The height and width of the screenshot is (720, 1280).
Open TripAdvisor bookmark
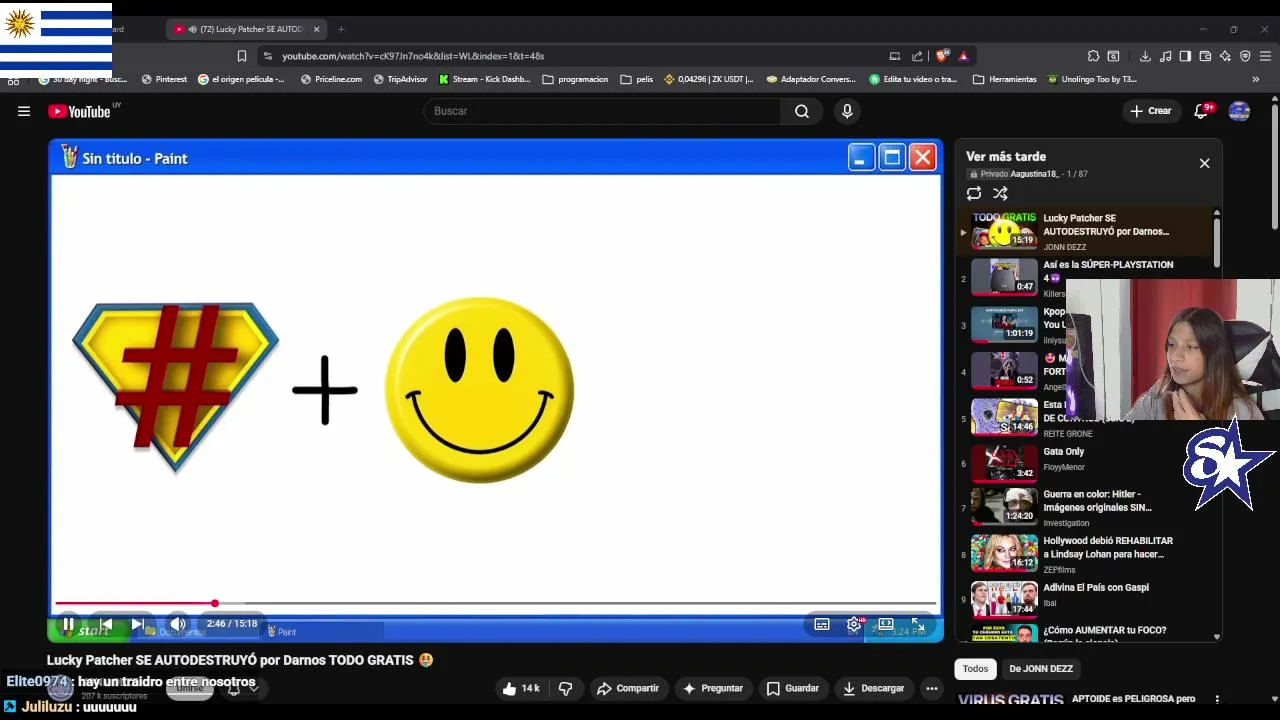tap(401, 79)
